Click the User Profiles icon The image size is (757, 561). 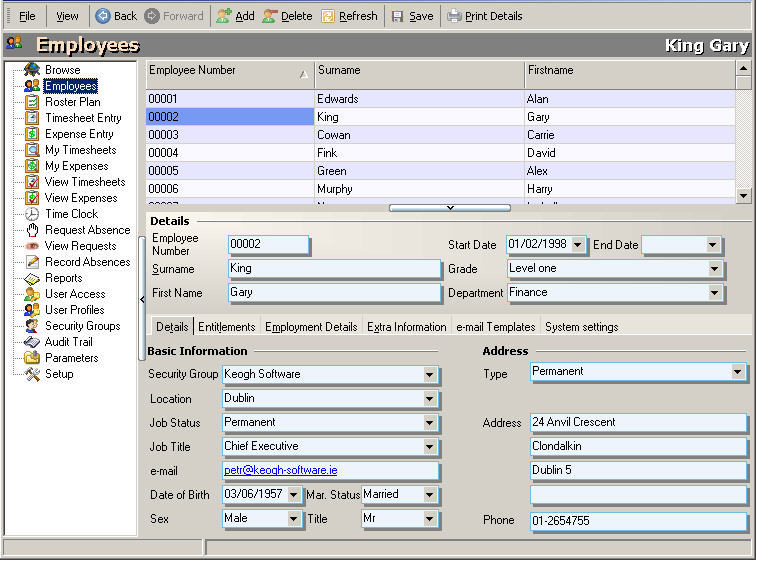click(32, 309)
